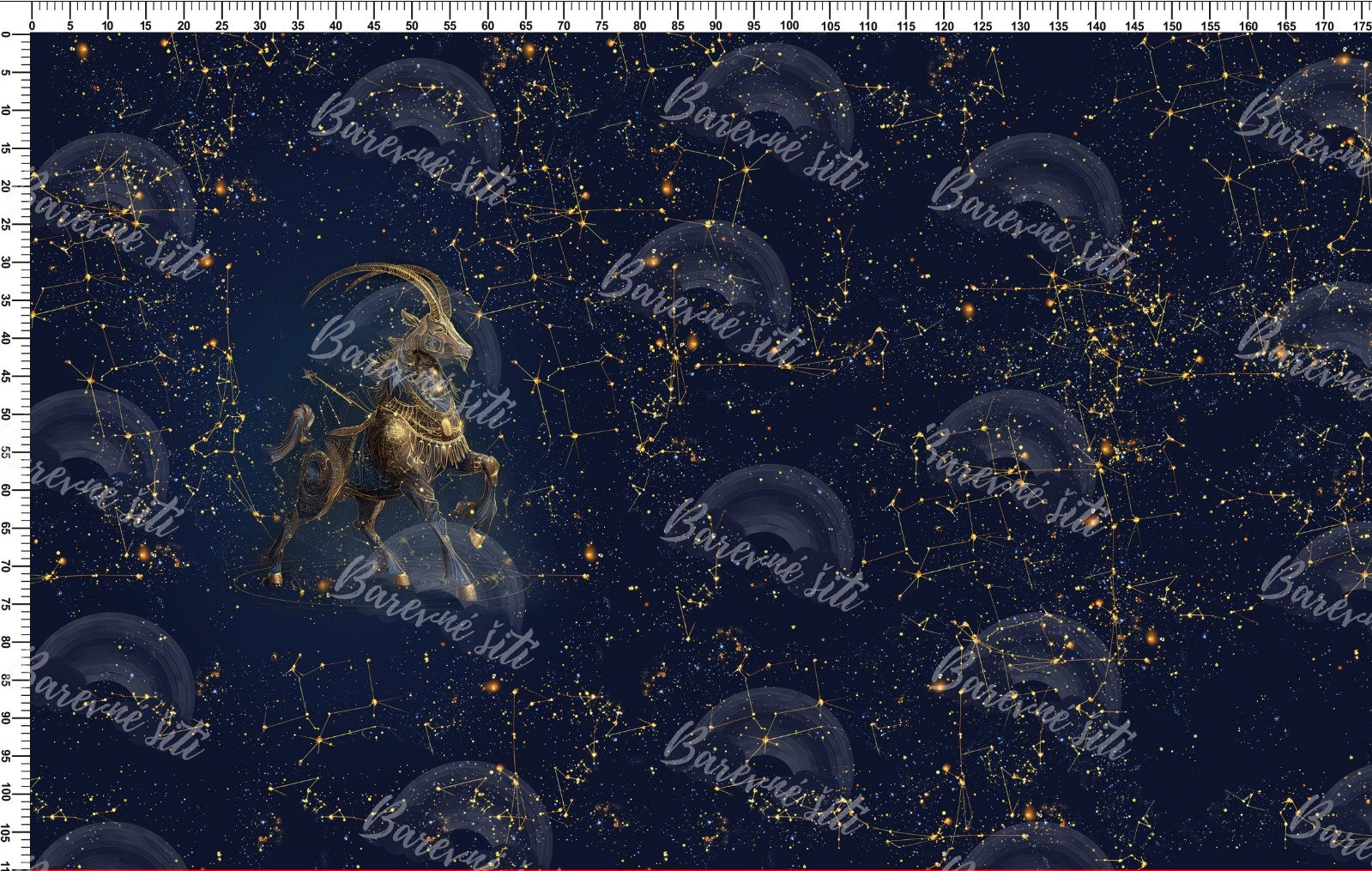Viewport: 1372px width, 871px height.
Task: Select the 0 label on the top ruler
Action: coord(33,26)
